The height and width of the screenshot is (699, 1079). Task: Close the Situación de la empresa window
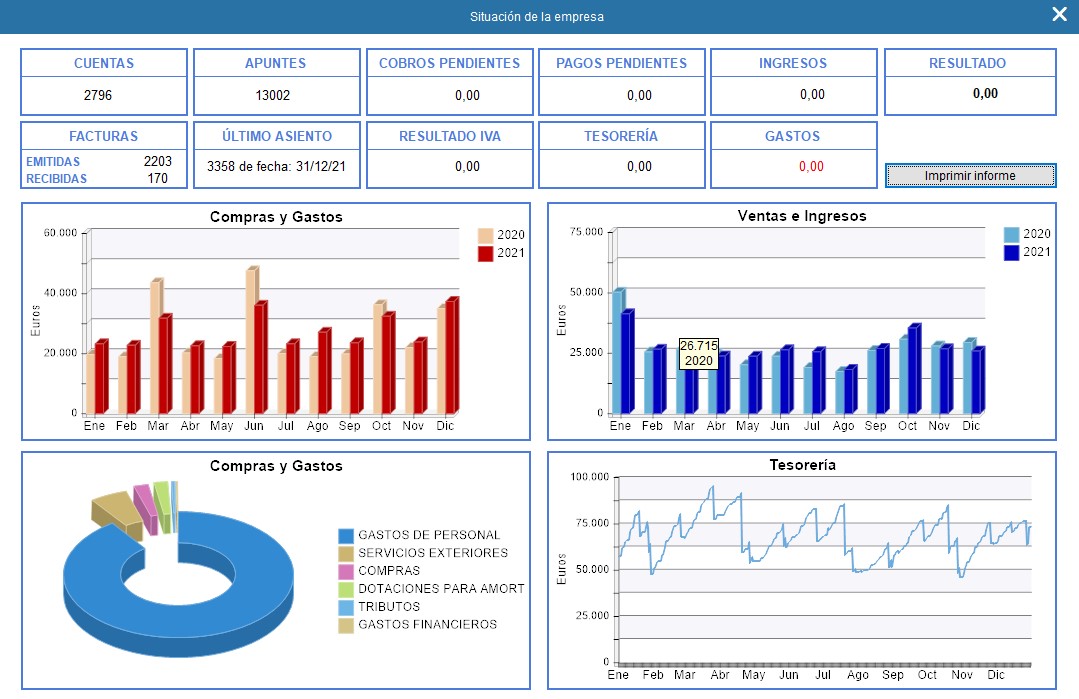click(1059, 14)
